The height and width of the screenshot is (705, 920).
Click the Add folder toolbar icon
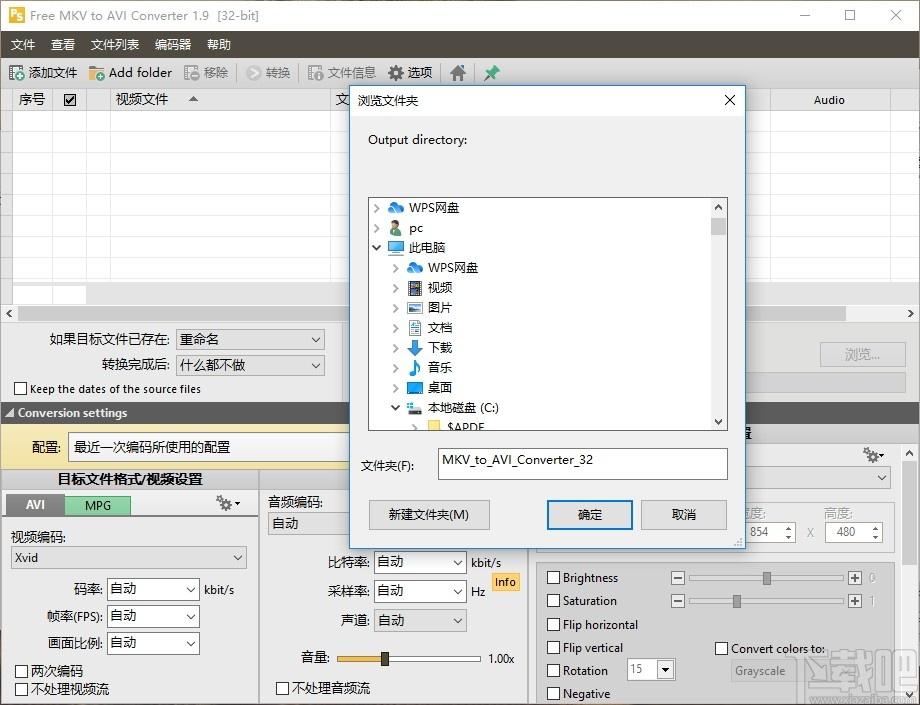point(96,73)
